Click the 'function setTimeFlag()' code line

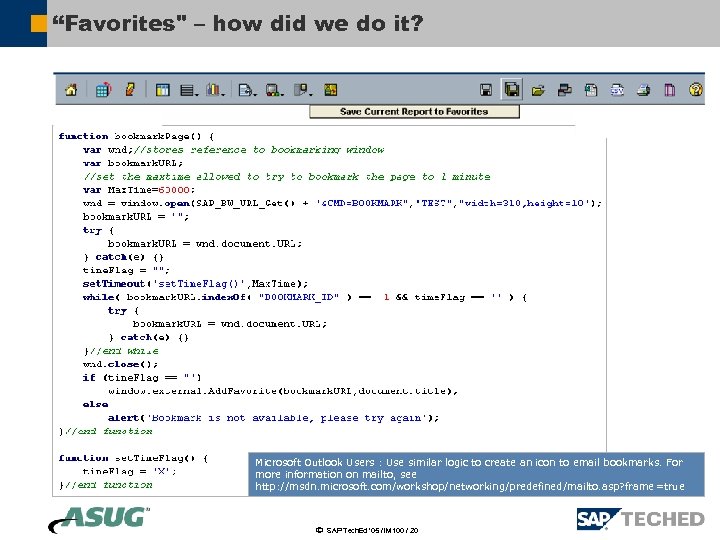(133, 458)
